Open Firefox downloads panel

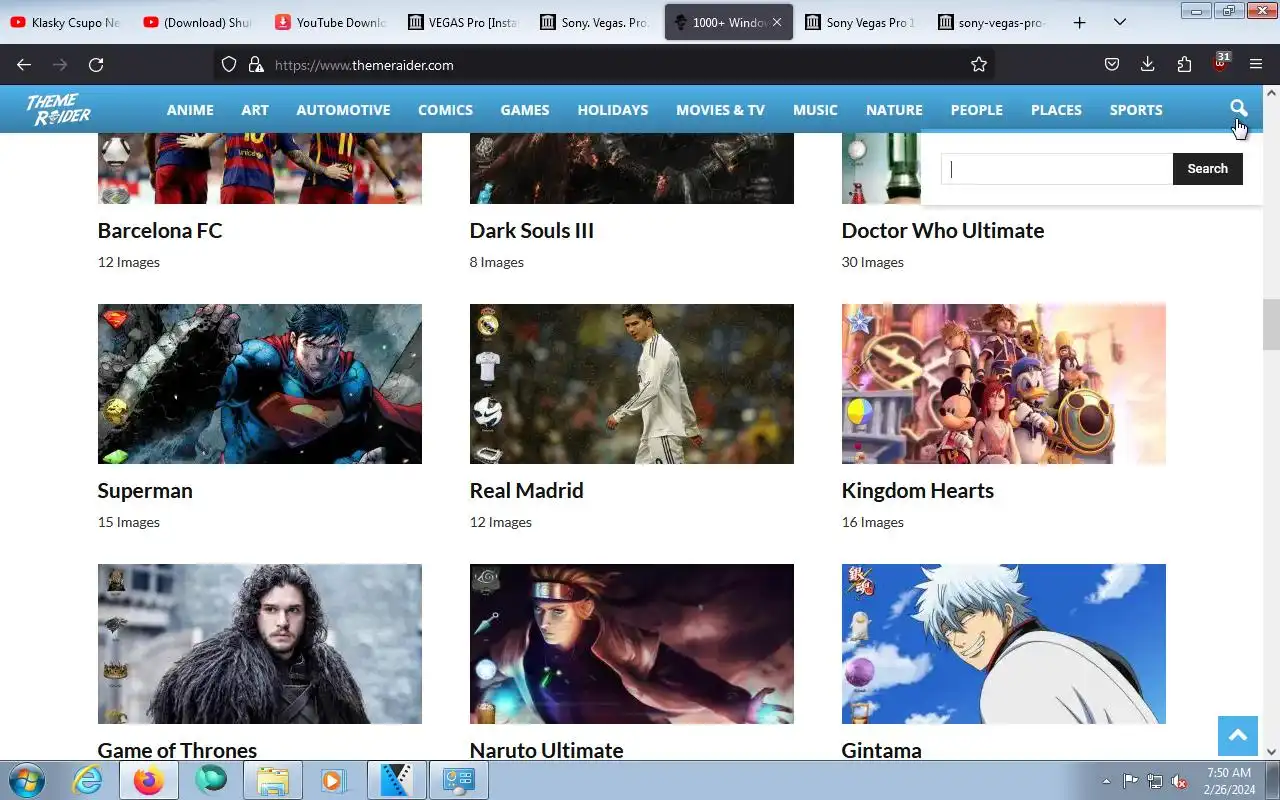(1148, 64)
